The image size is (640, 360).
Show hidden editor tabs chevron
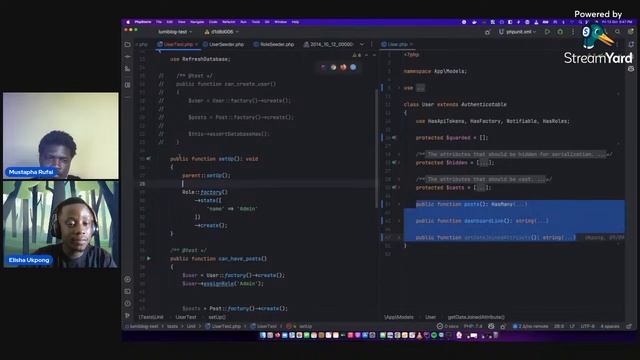click(362, 44)
